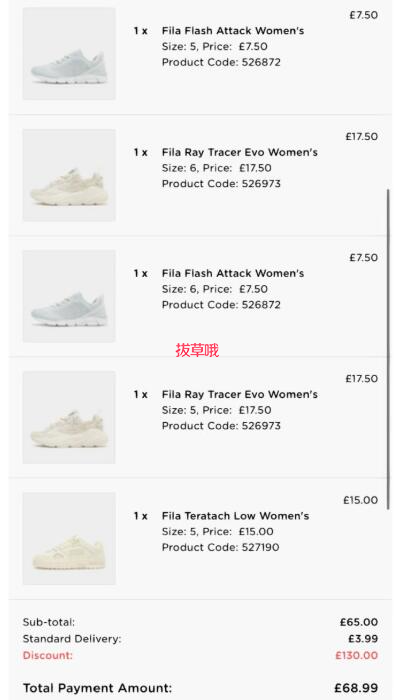
Task: Open the Fila Teratach Low shoe thumbnail
Action: tap(69, 538)
